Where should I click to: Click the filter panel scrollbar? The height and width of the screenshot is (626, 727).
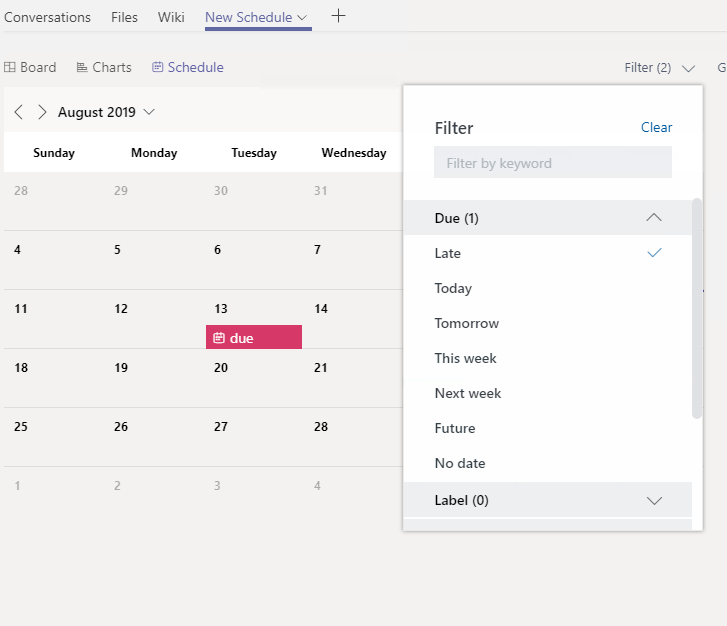[x=696, y=308]
